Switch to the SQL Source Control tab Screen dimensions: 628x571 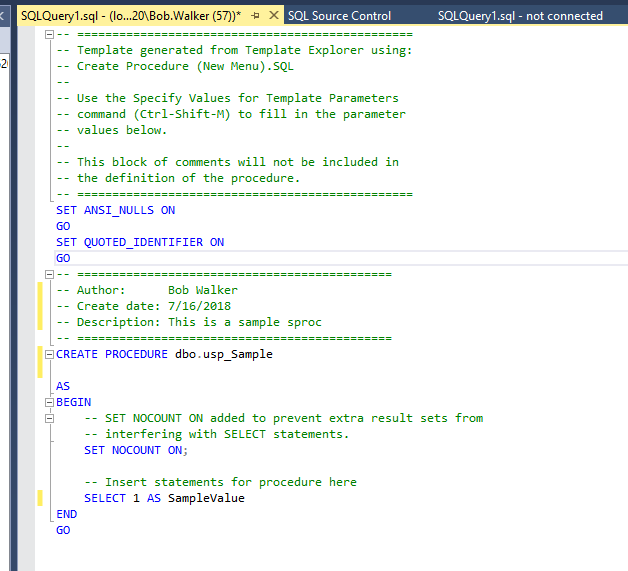point(338,16)
